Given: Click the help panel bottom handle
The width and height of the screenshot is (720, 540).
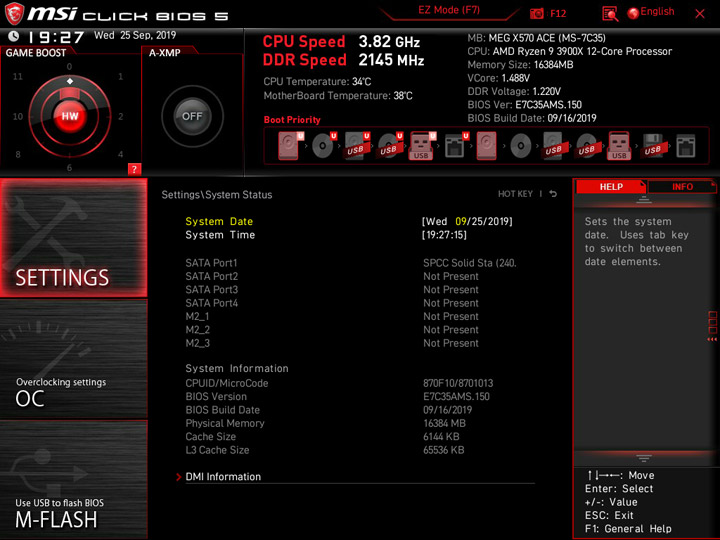Looking at the screenshot, I should [x=643, y=458].
